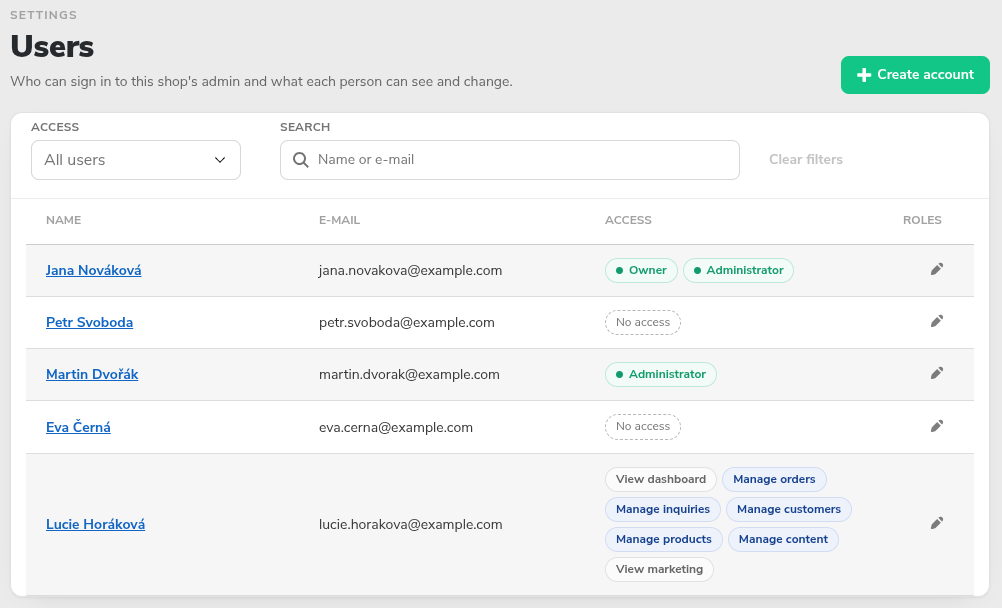The height and width of the screenshot is (608, 1002).
Task: Click the search magnifier icon
Action: 300,160
